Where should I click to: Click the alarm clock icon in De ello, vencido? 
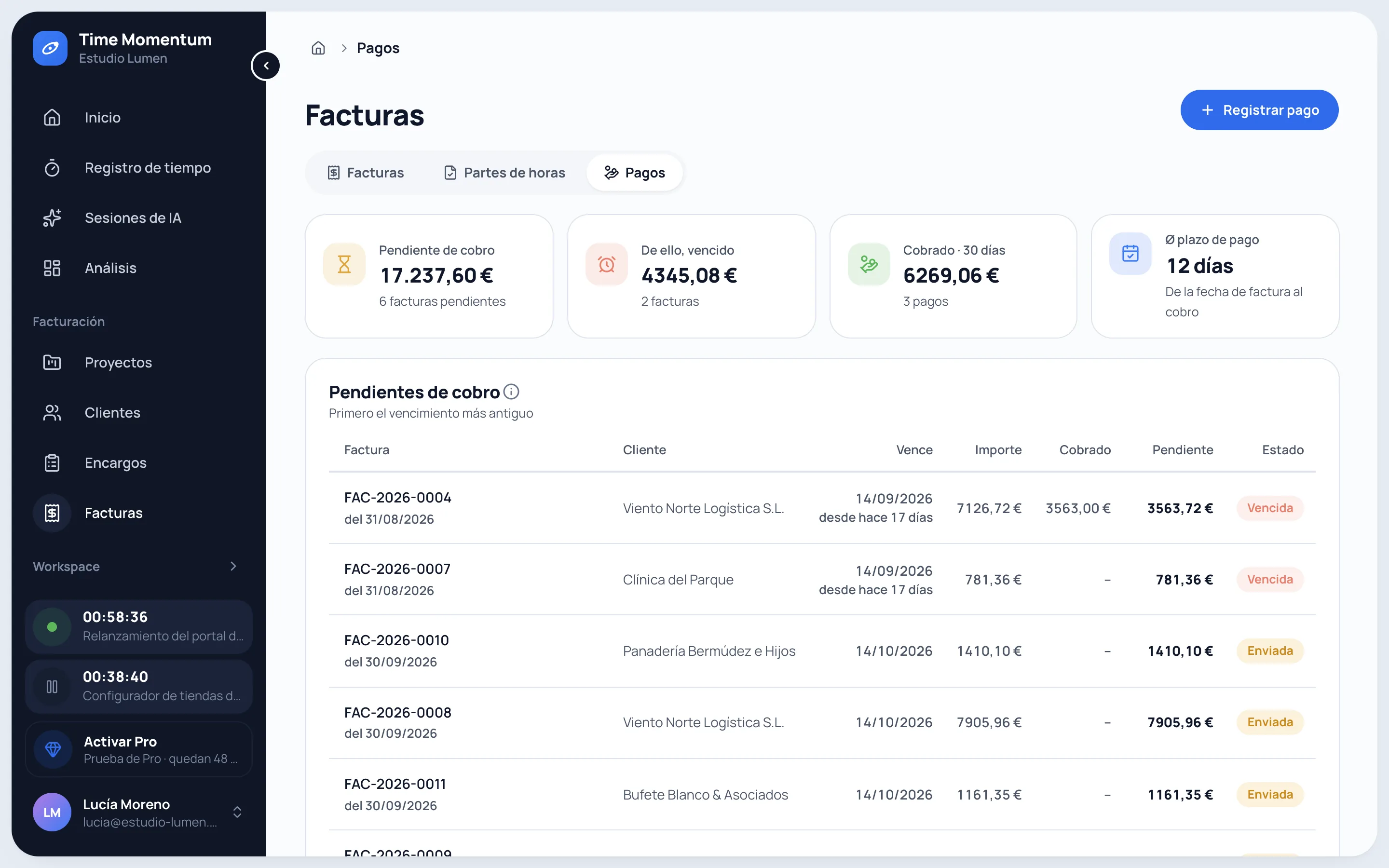tap(607, 265)
